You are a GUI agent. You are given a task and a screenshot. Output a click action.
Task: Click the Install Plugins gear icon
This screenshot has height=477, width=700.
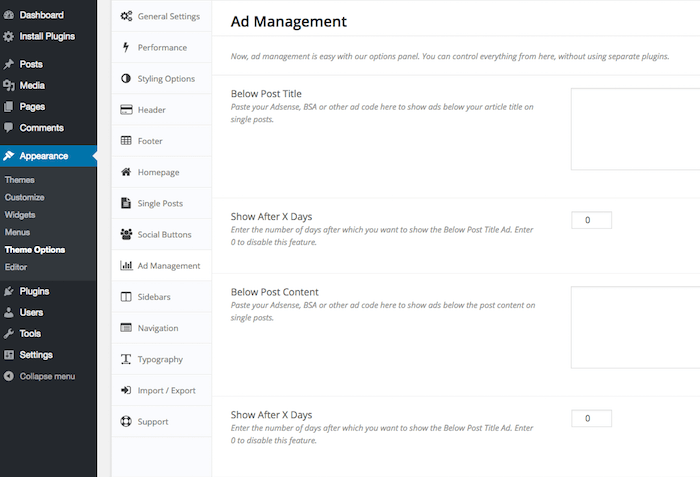8,36
